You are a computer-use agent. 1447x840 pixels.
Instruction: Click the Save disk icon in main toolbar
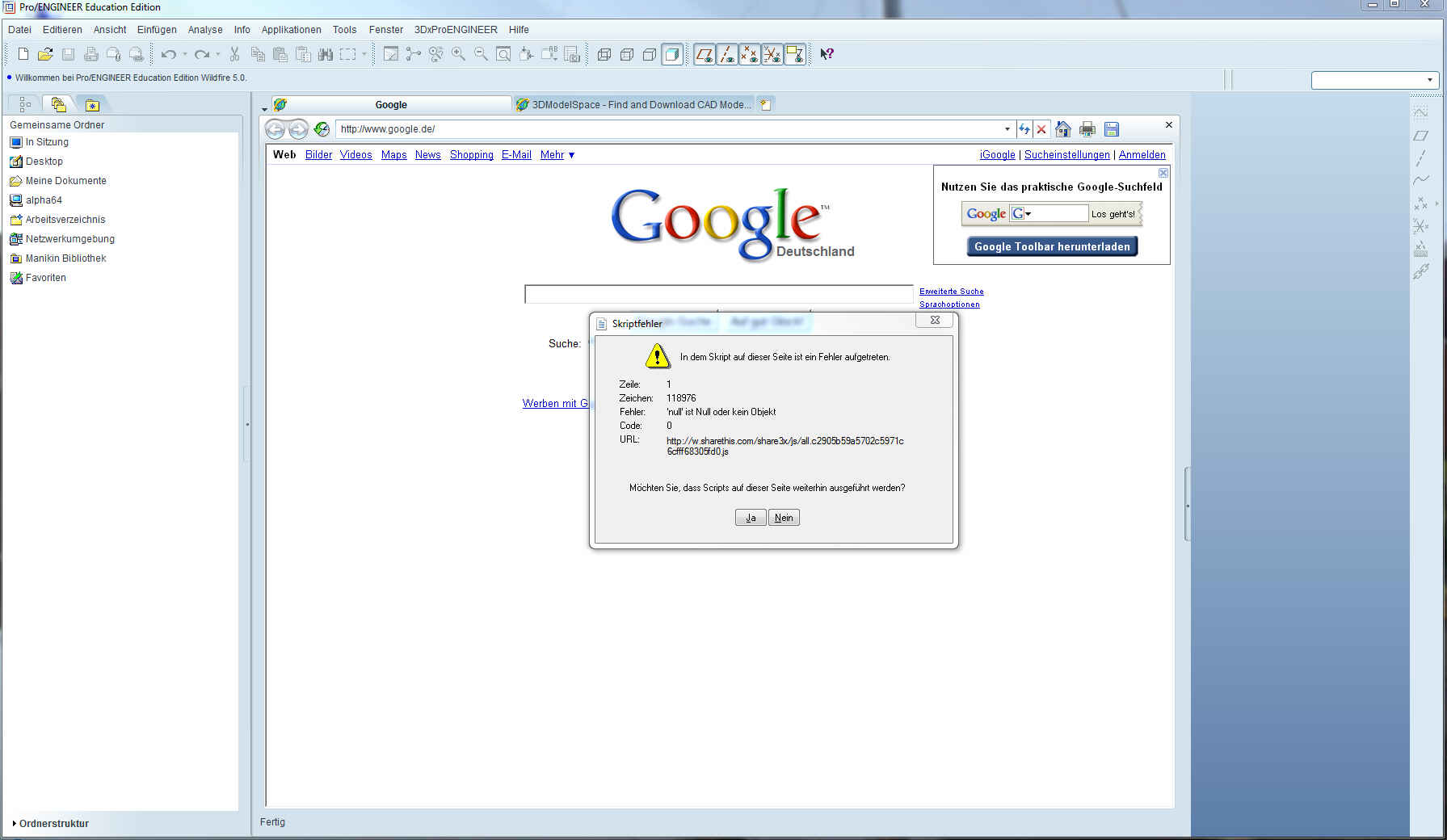coord(68,54)
